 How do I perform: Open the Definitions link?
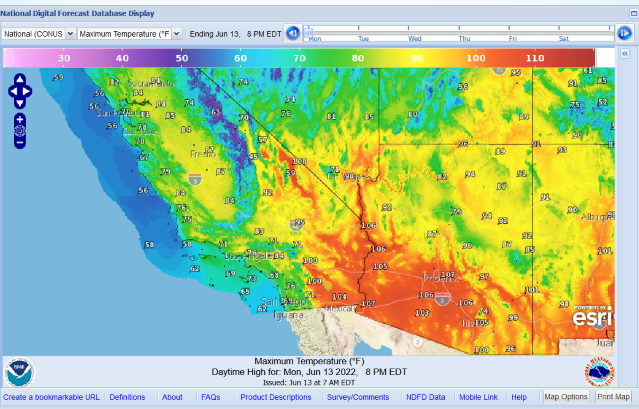pos(127,397)
